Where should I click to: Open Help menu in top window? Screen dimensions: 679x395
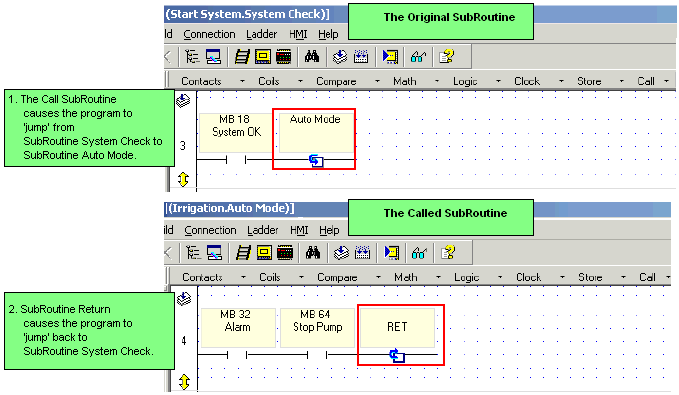click(328, 34)
